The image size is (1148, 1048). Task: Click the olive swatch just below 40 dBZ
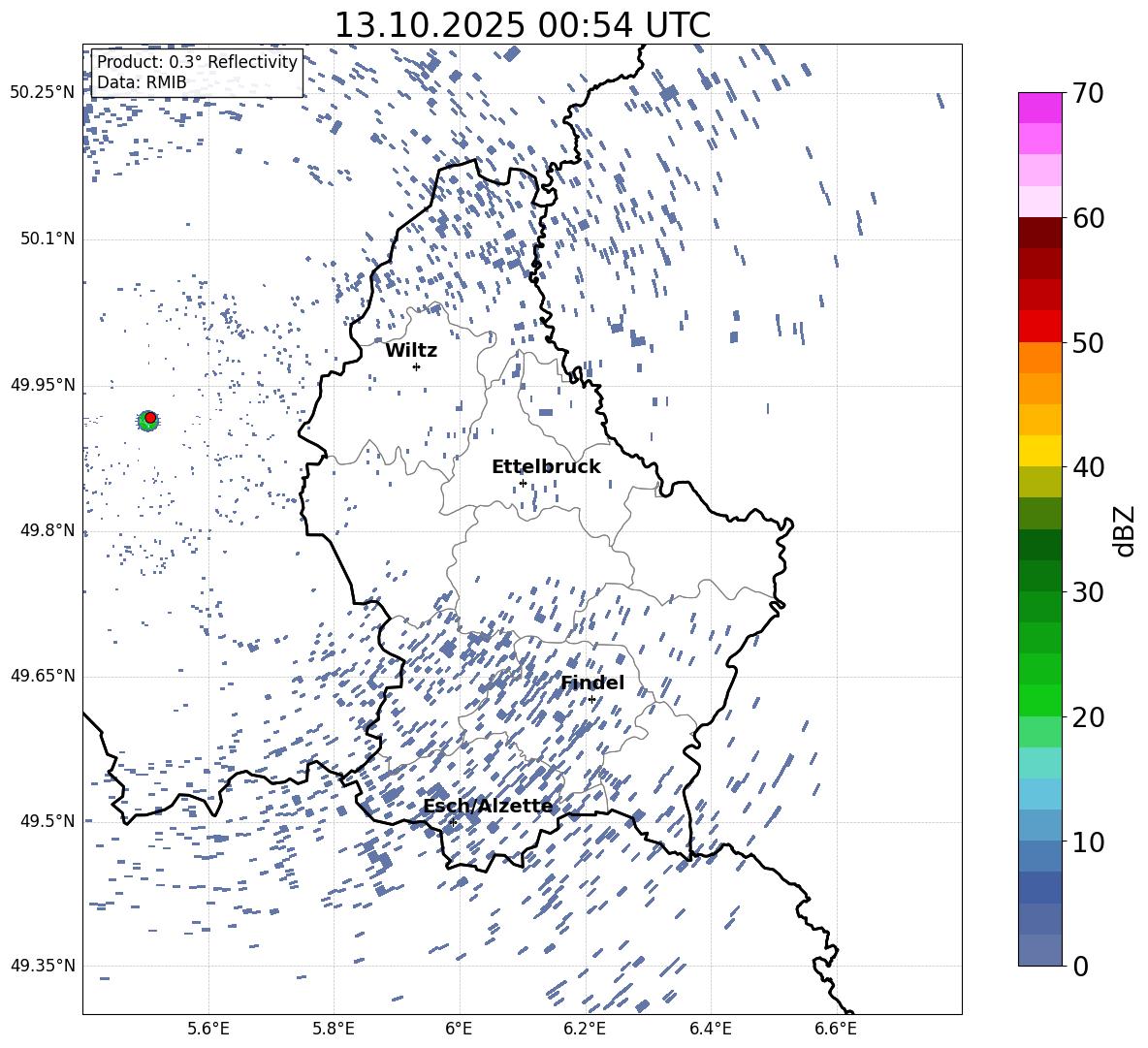pyautogui.click(x=1040, y=482)
